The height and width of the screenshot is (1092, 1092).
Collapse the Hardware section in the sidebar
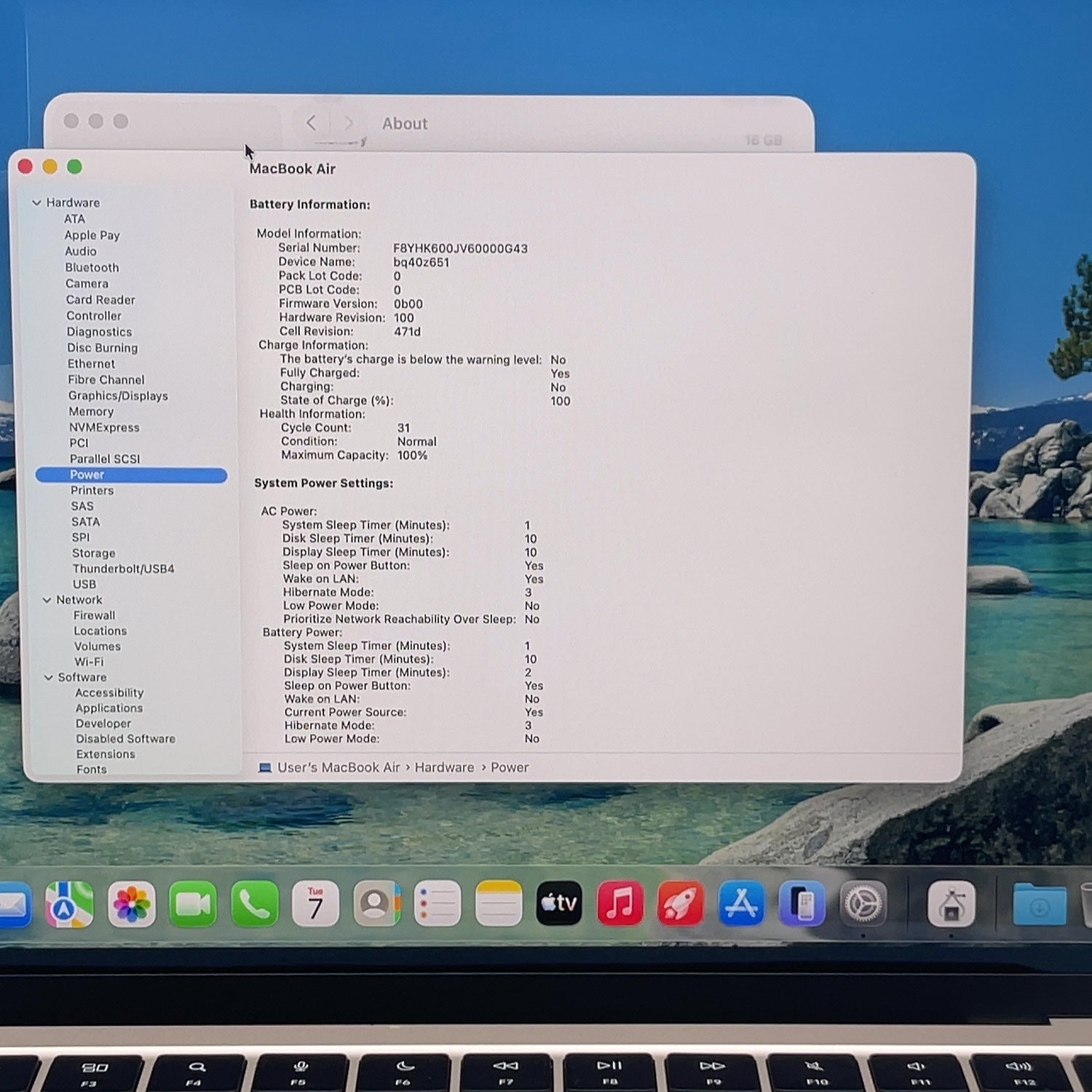pyautogui.click(x=36, y=202)
